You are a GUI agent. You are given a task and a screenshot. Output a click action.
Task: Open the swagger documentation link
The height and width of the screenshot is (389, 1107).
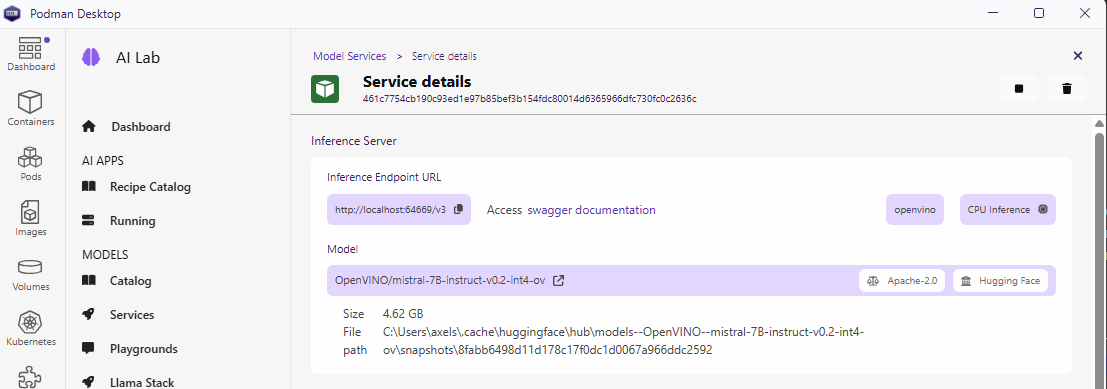pyautogui.click(x=592, y=210)
